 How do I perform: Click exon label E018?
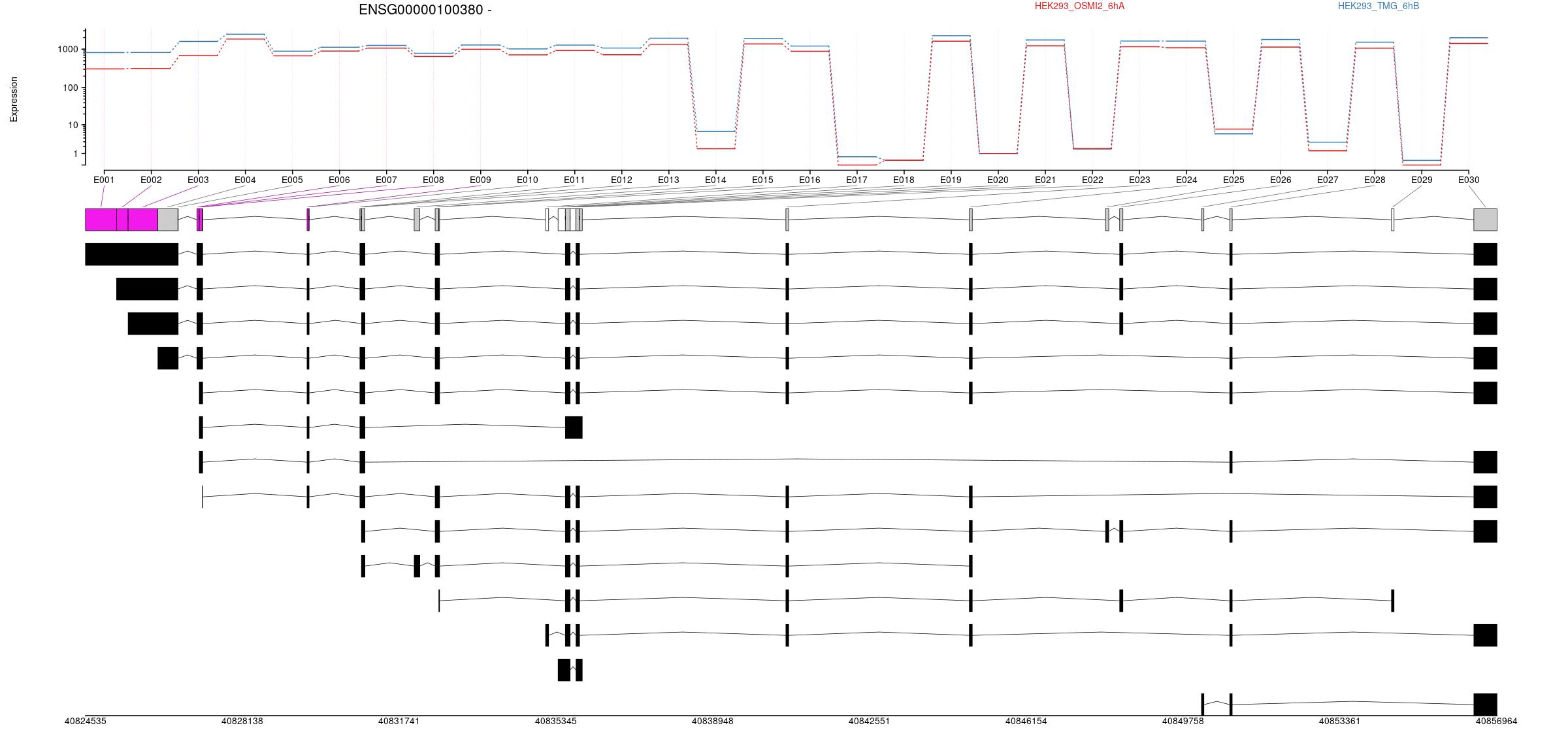tap(904, 180)
